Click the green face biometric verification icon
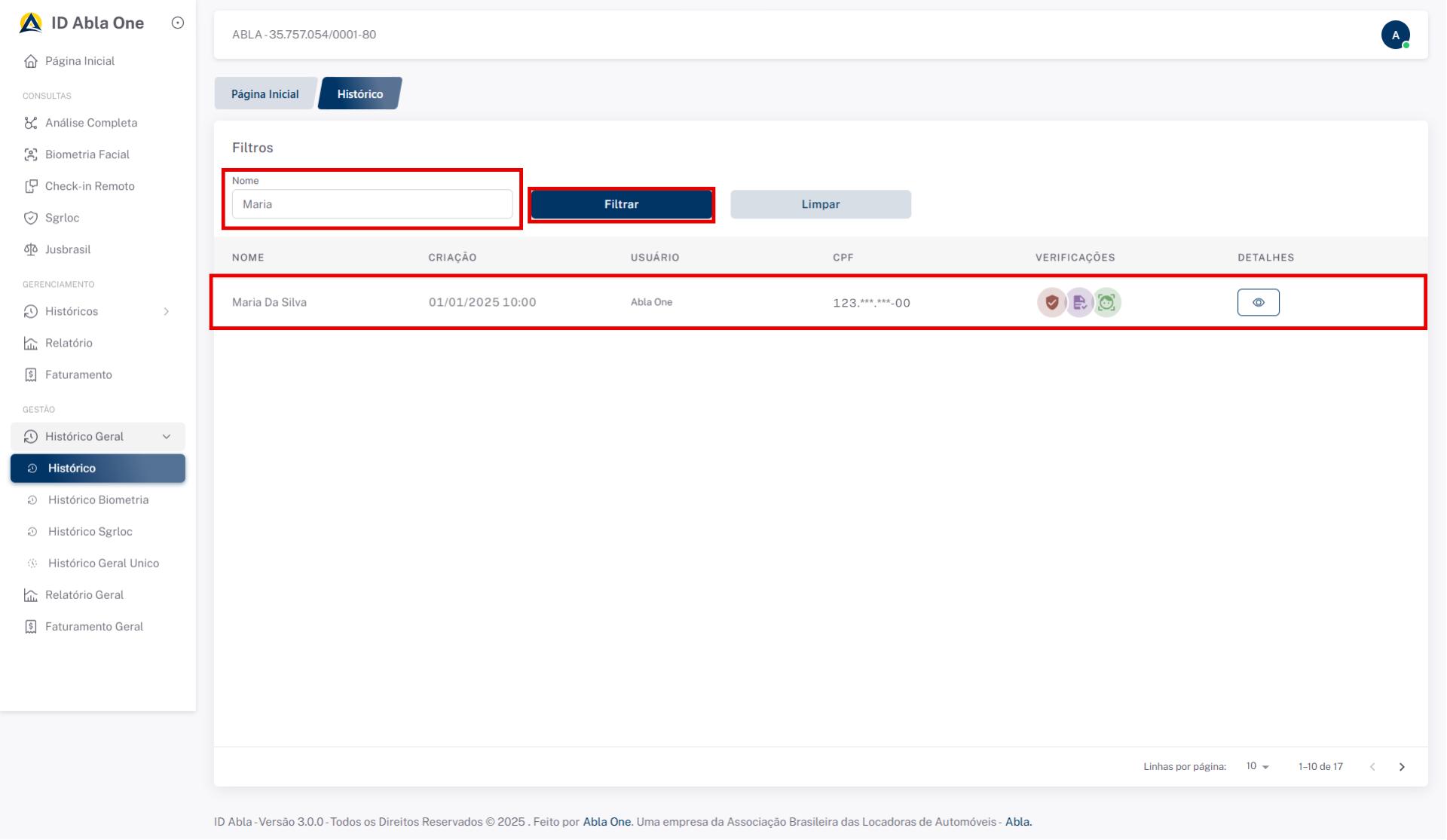The image size is (1447, 840). 1106,303
